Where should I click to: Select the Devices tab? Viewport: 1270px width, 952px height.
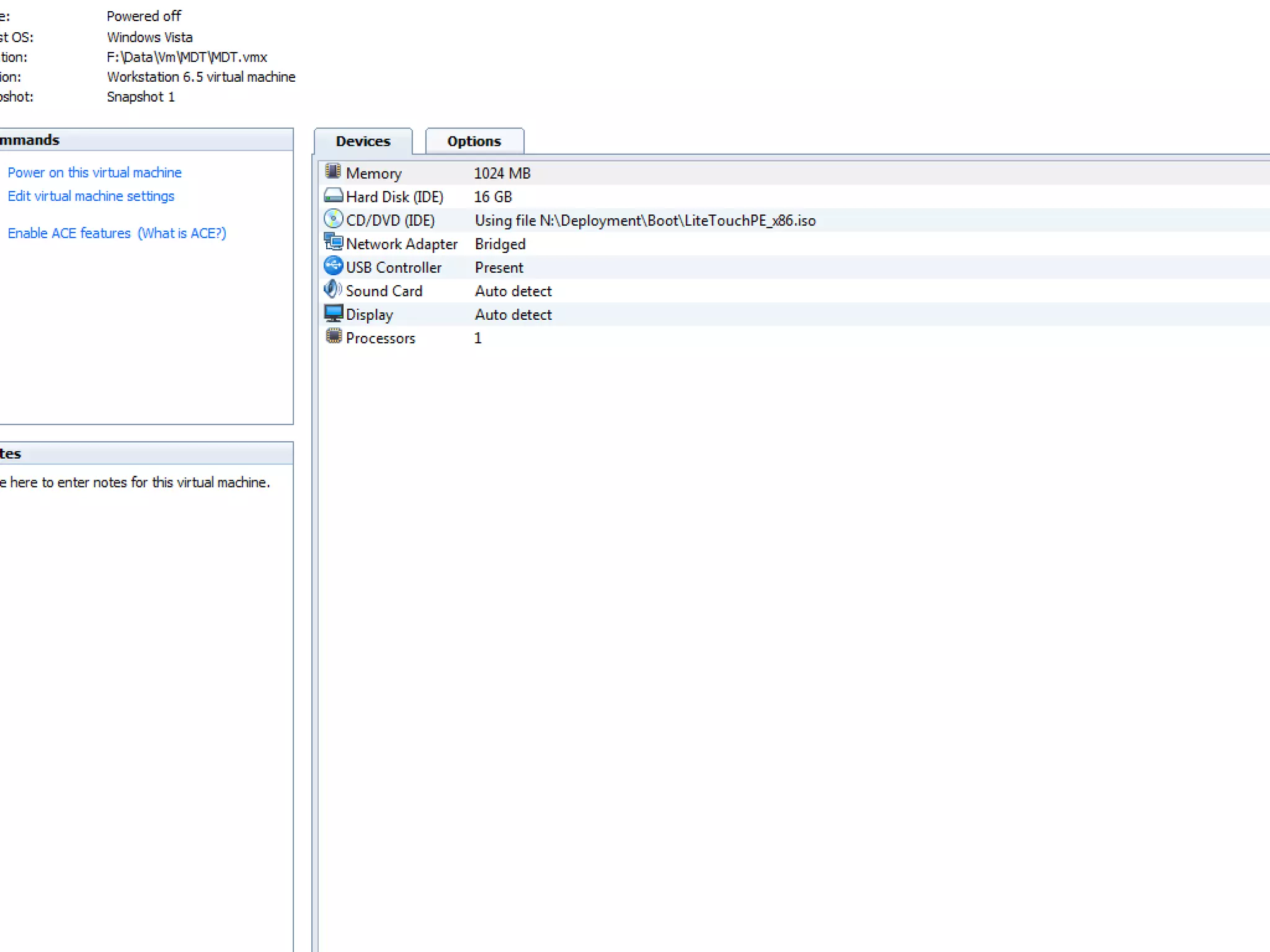(363, 141)
